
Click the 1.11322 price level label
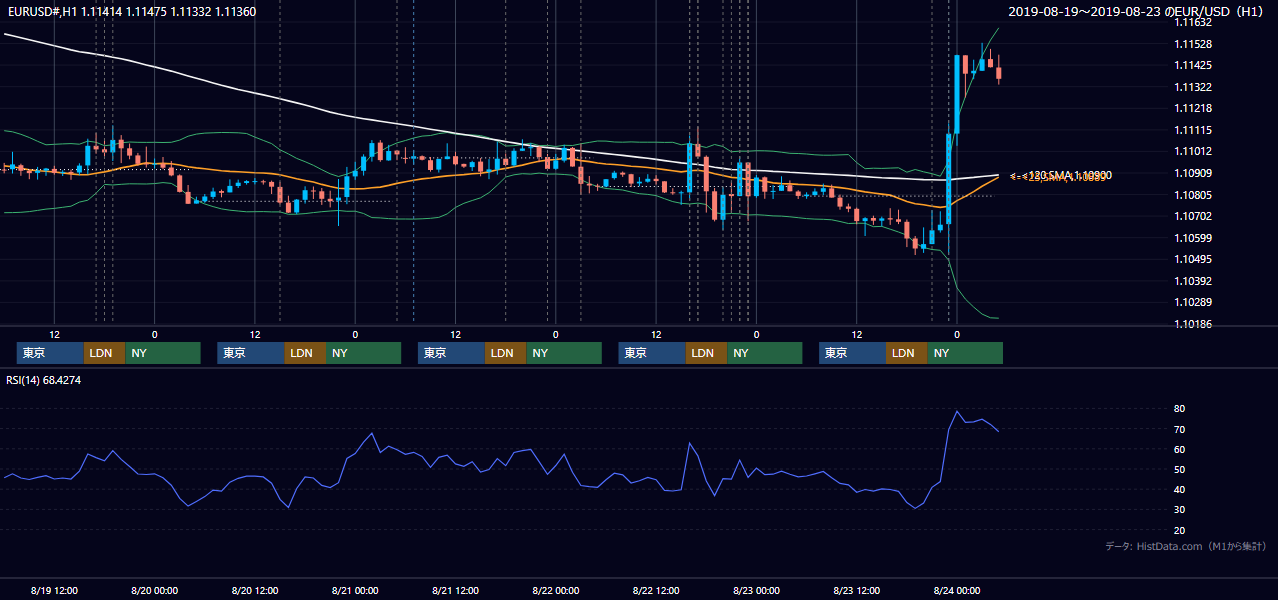(1192, 87)
